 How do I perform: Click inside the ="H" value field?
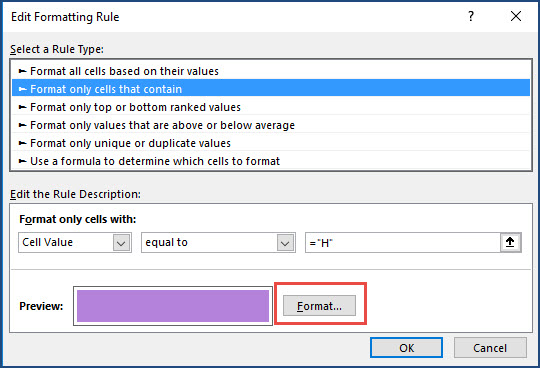click(x=403, y=243)
